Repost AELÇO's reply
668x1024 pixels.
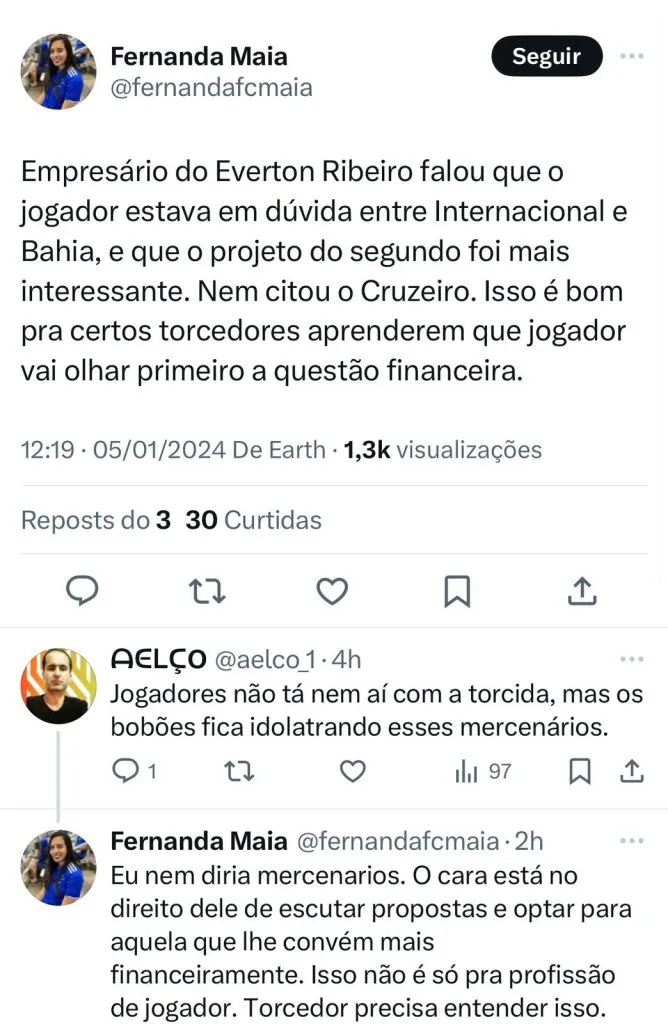click(x=239, y=771)
